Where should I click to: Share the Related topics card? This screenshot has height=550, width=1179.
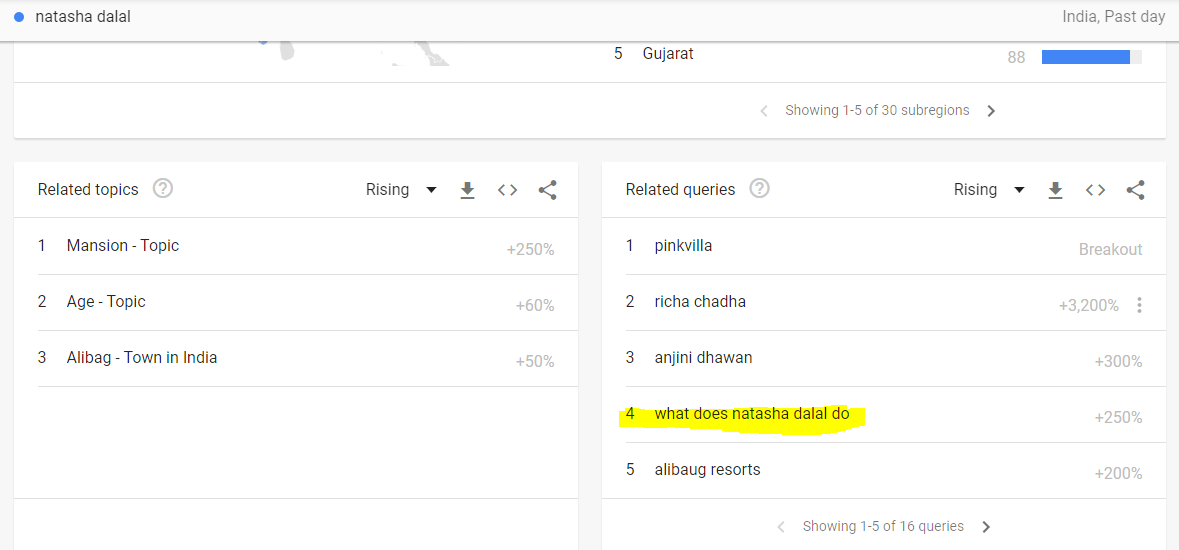tap(547, 190)
